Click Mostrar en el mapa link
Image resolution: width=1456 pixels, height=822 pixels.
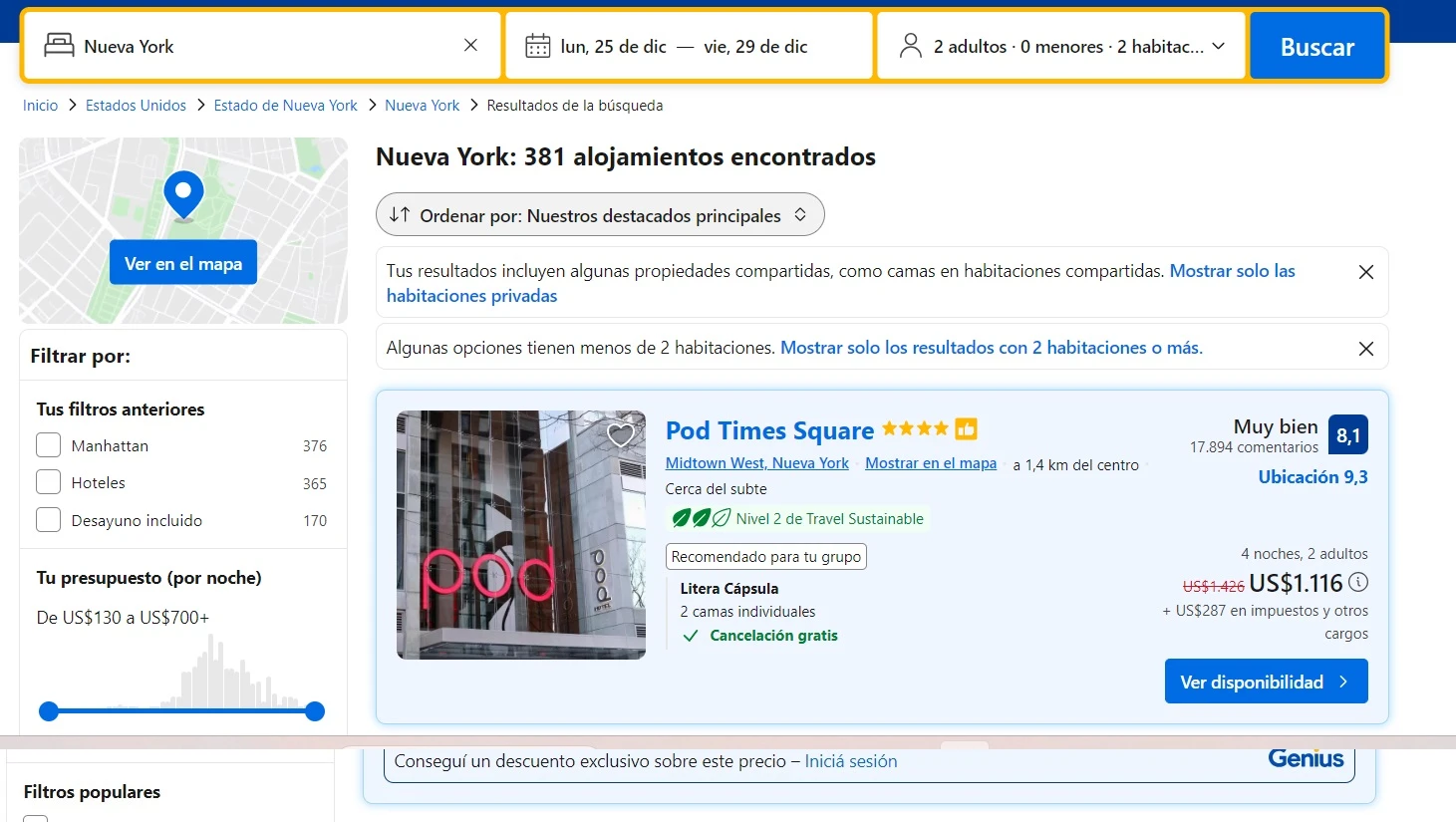931,463
